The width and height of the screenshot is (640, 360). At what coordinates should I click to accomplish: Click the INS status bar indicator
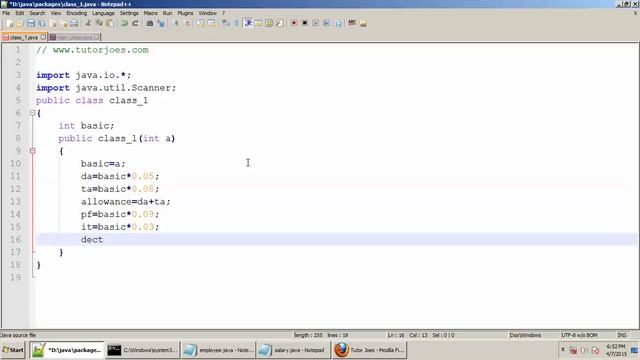click(622, 335)
